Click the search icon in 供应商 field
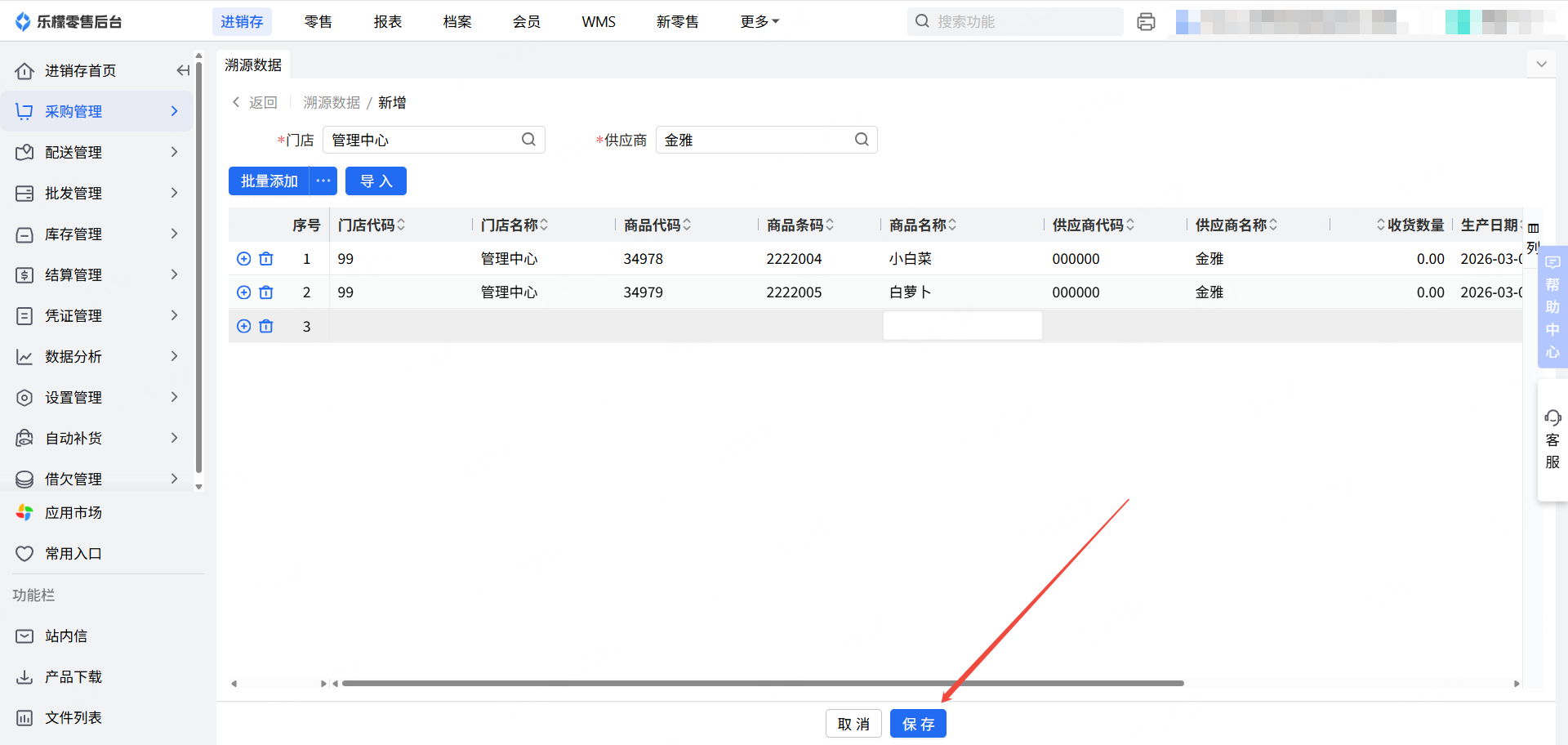The image size is (1568, 745). tap(862, 140)
